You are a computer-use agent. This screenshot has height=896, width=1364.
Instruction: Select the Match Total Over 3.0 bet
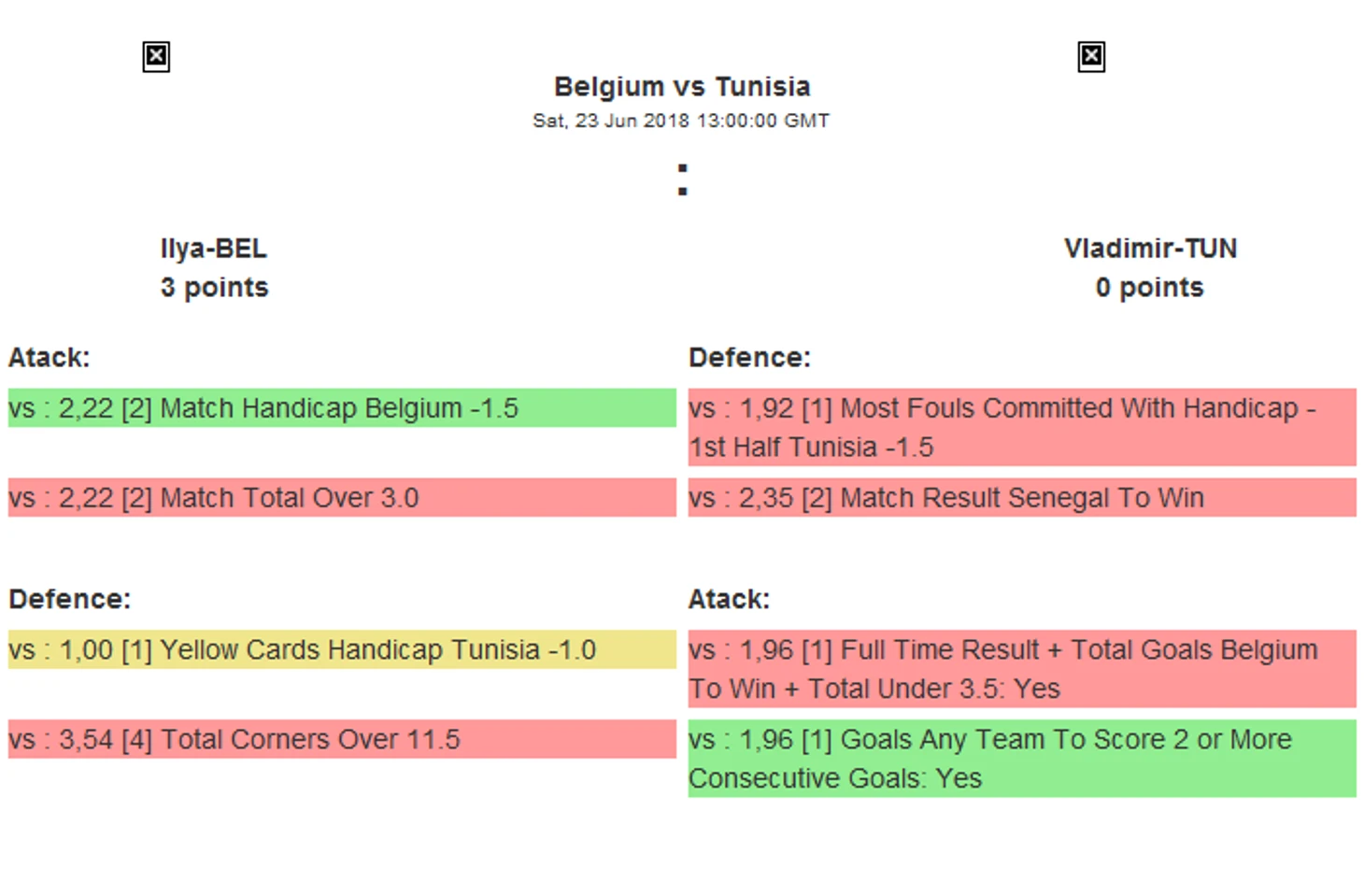tap(341, 498)
